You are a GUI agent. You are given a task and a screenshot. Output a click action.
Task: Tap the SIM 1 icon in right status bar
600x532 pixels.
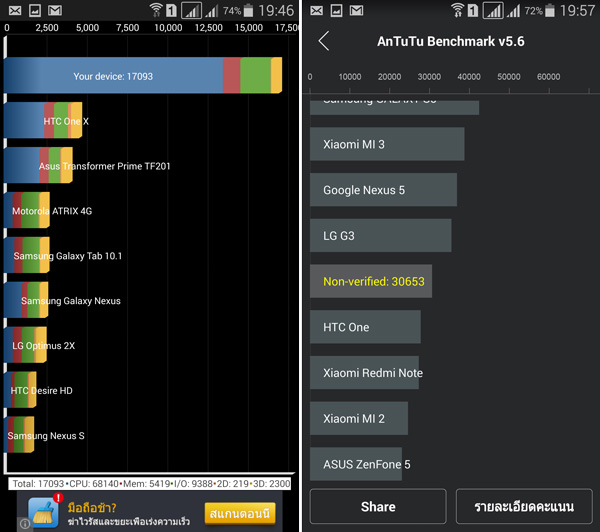473,10
